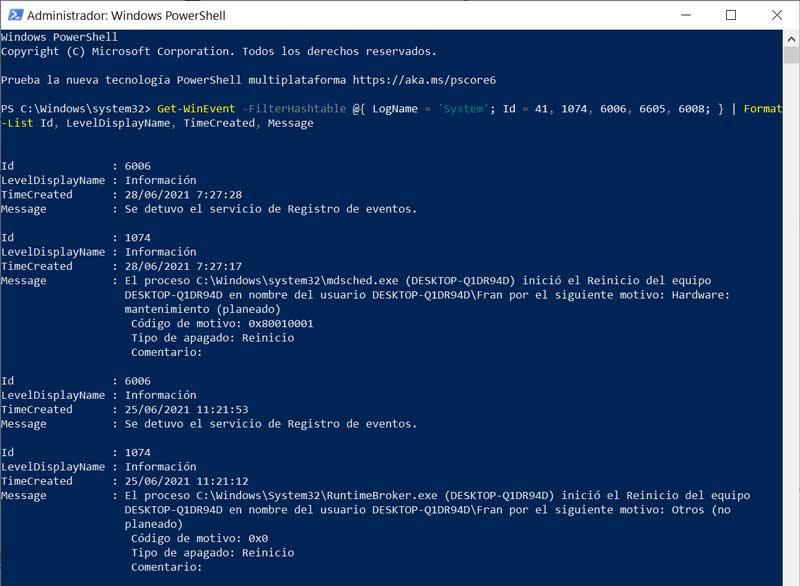
Task: Minimize the PowerShell window
Action: (x=686, y=15)
